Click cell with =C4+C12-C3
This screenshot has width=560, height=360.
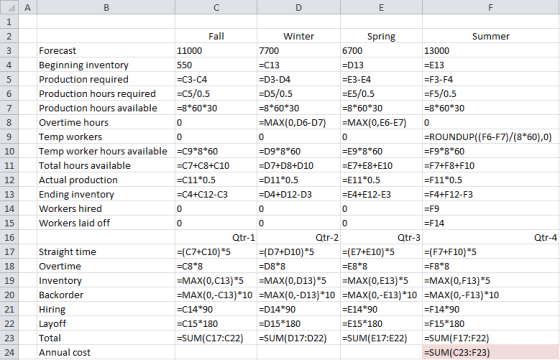pos(216,194)
